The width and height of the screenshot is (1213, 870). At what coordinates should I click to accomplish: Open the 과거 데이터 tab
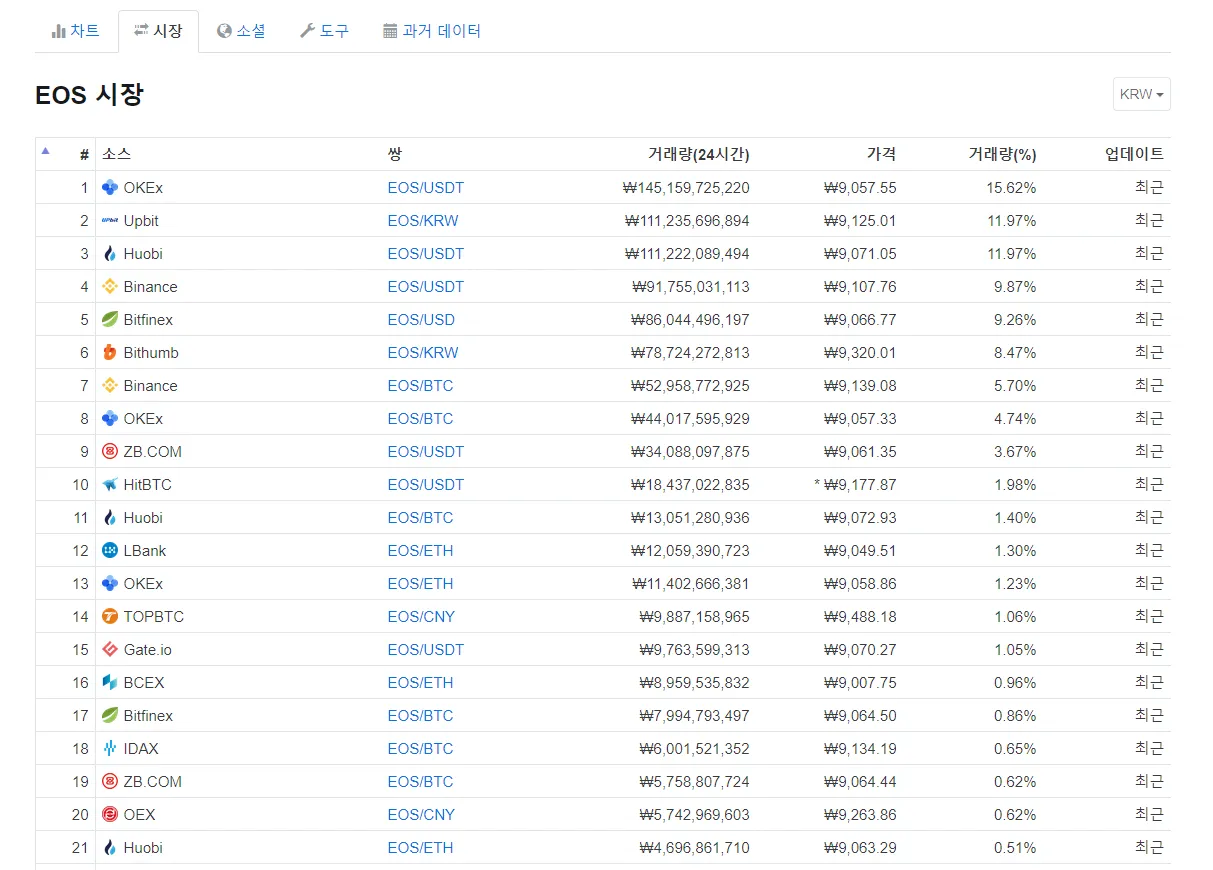(x=432, y=31)
